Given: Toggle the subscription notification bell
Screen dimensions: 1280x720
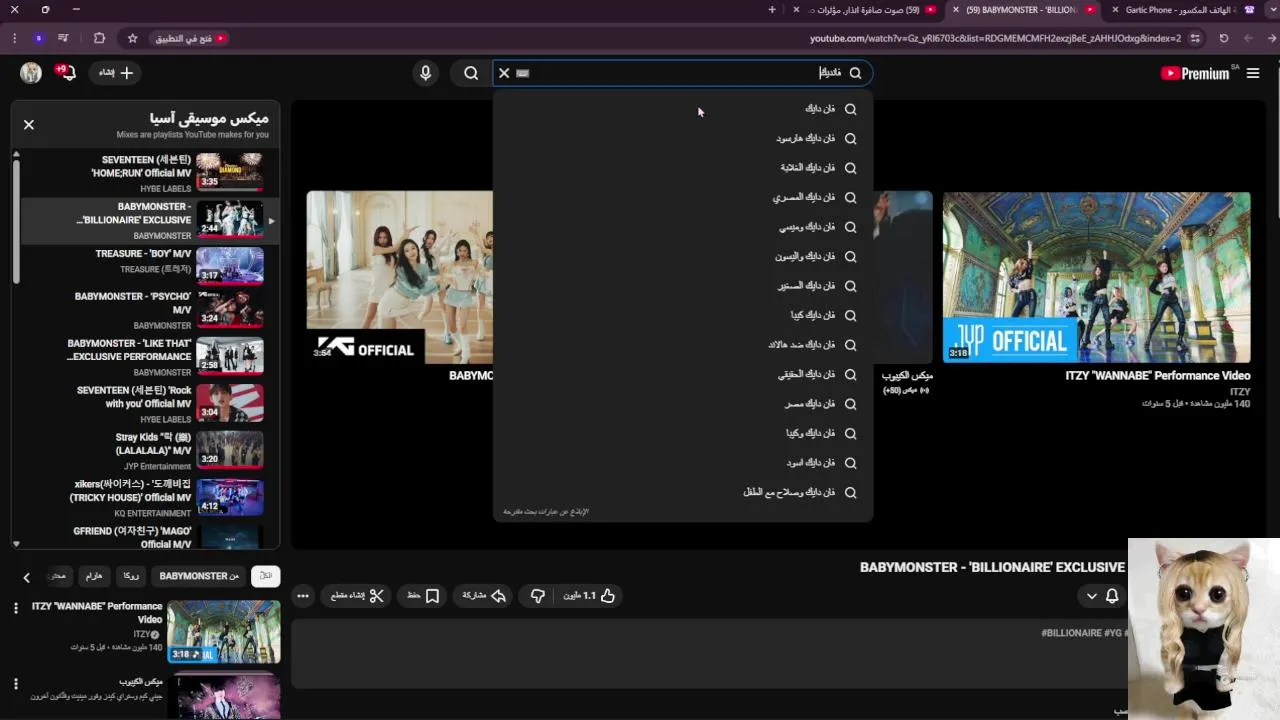Looking at the screenshot, I should pos(1112,596).
